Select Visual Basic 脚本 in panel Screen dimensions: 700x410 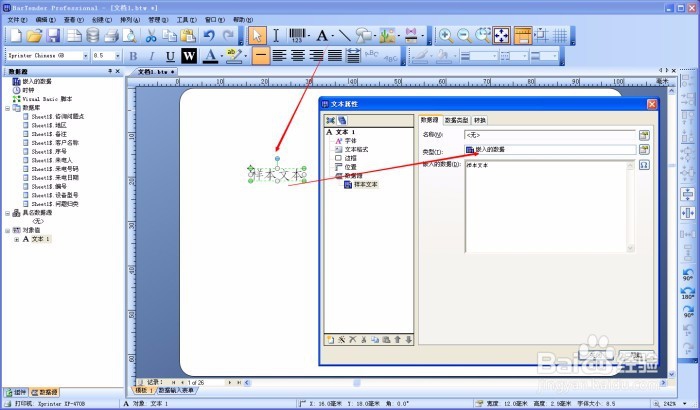(47, 99)
